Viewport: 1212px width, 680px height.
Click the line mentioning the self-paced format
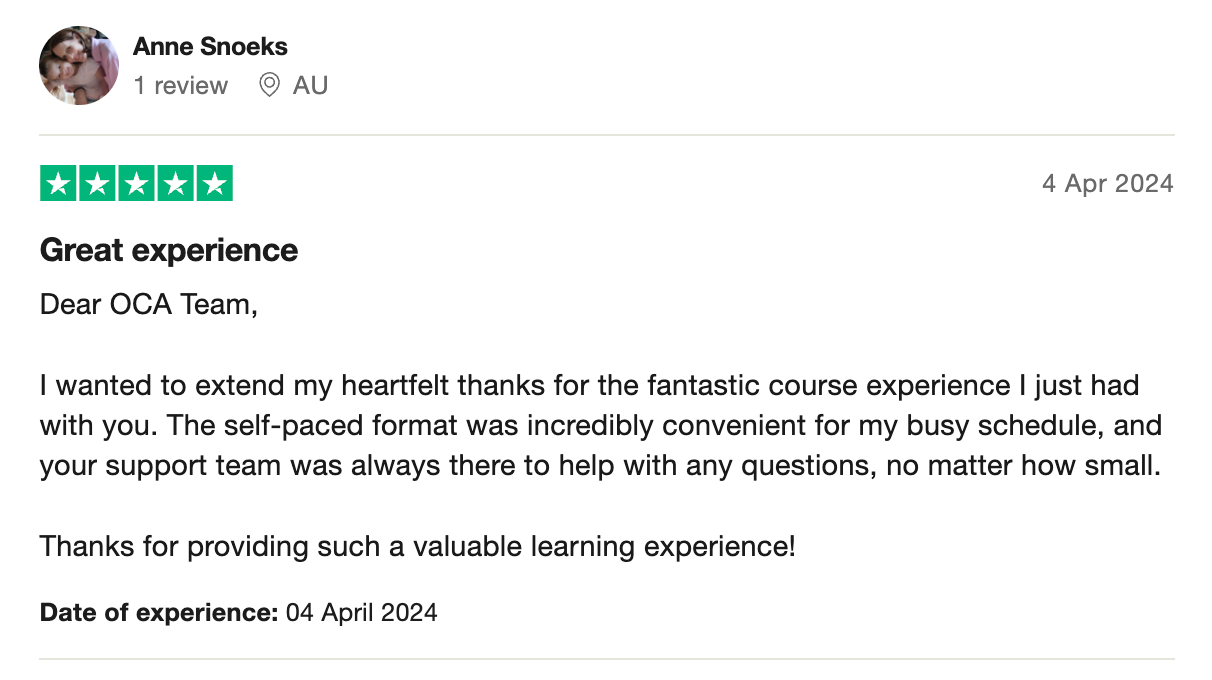pyautogui.click(x=600, y=425)
